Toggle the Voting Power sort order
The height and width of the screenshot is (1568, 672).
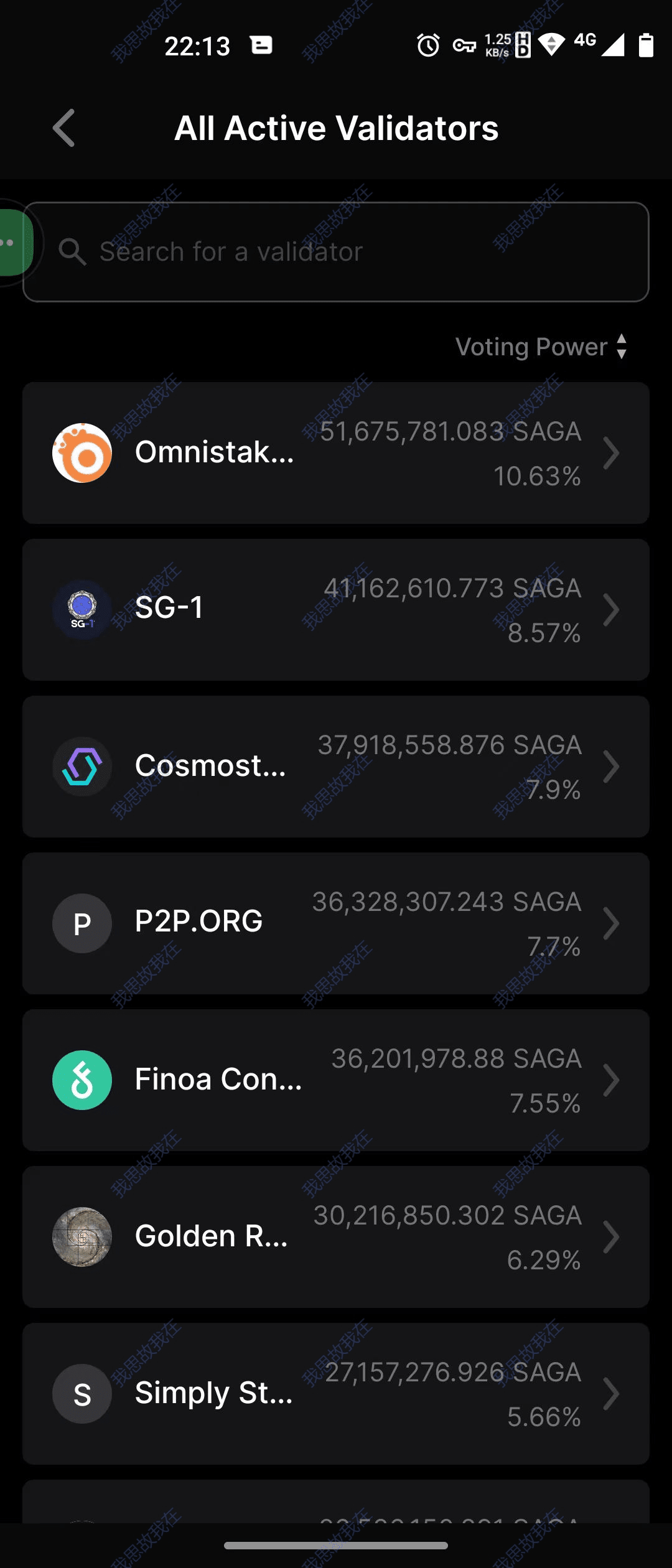(x=531, y=347)
